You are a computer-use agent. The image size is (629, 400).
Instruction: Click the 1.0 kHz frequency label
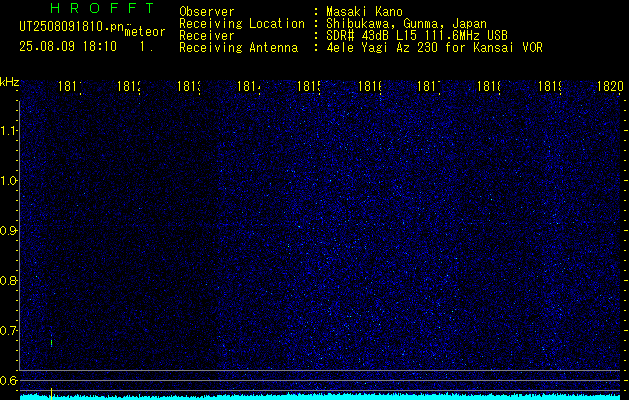(x=8, y=181)
